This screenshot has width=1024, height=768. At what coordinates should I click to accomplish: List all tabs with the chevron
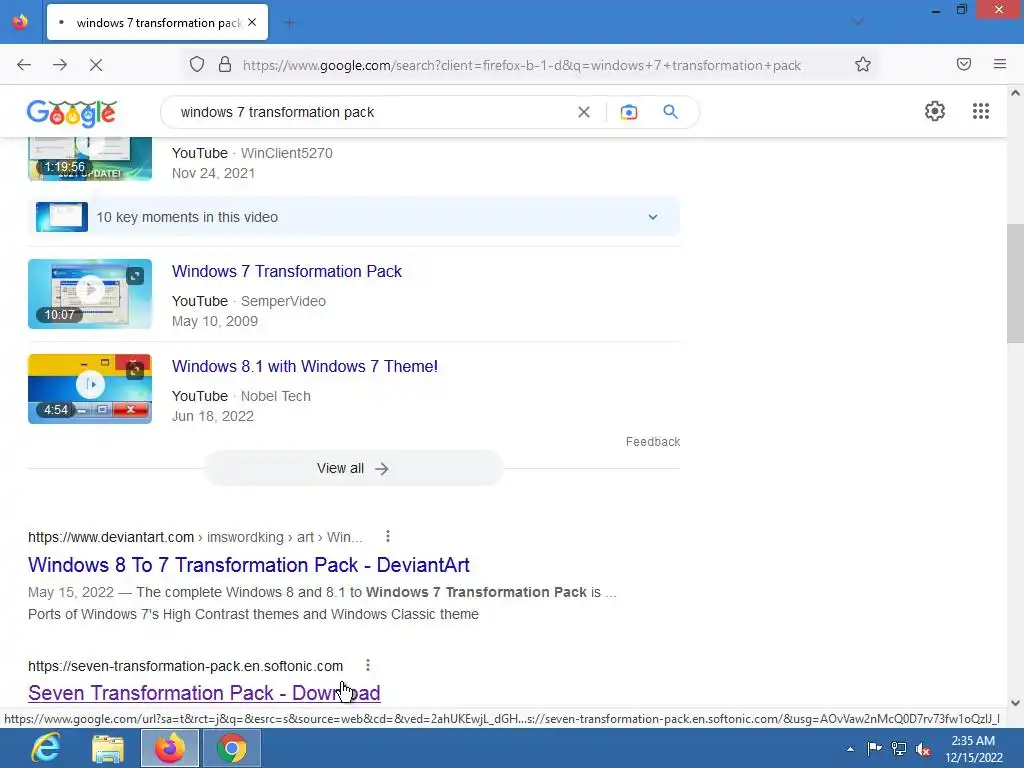pyautogui.click(x=858, y=22)
